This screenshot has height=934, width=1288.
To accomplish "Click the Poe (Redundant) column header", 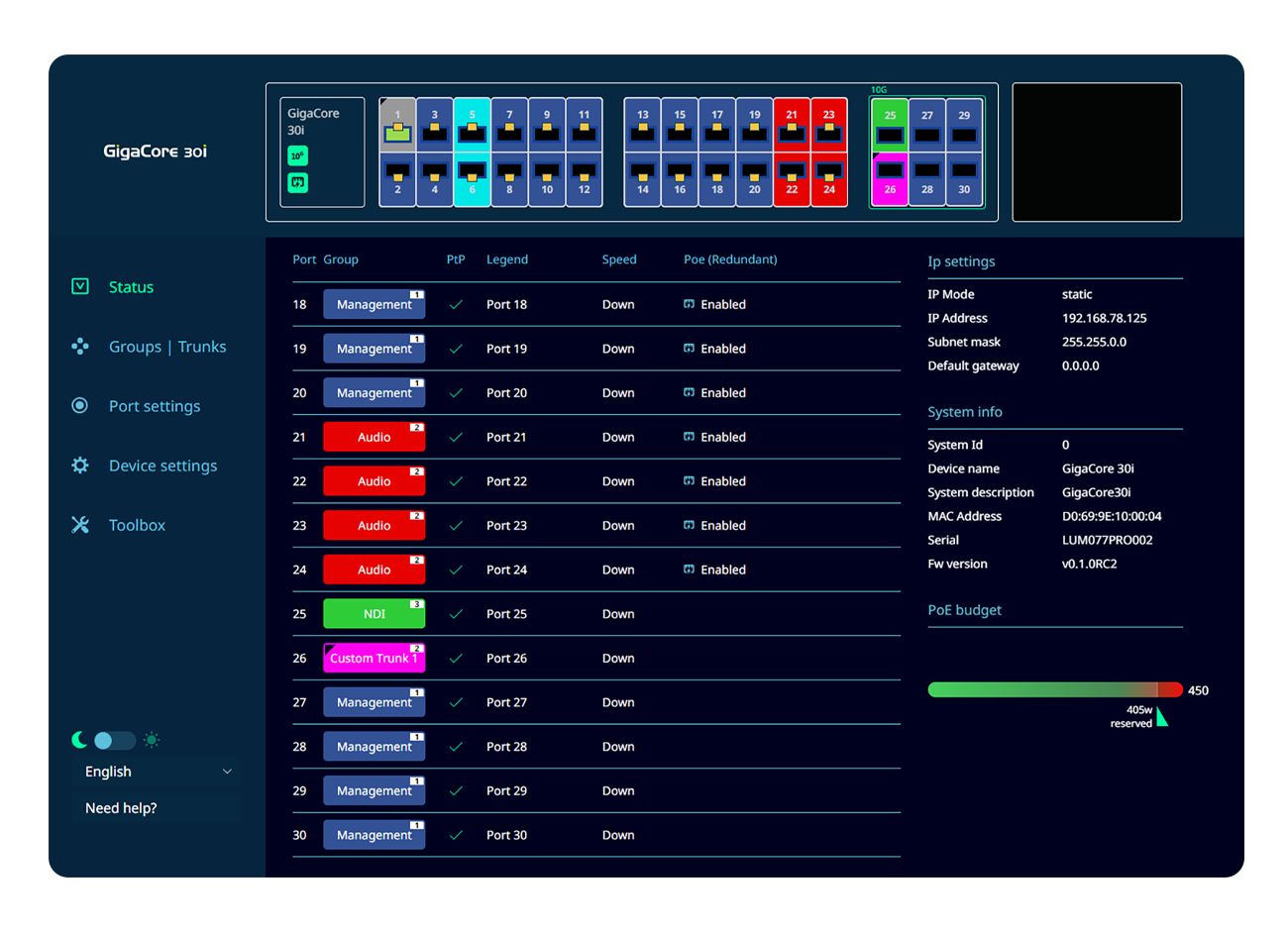I will pyautogui.click(x=730, y=259).
